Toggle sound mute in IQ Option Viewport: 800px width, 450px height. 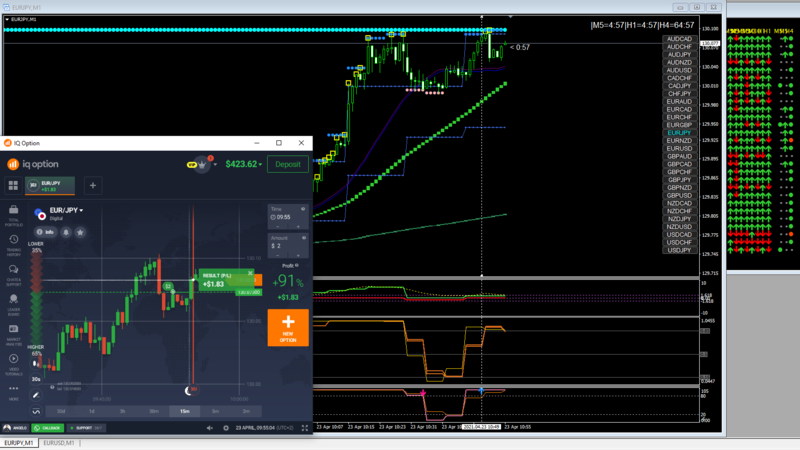point(210,428)
